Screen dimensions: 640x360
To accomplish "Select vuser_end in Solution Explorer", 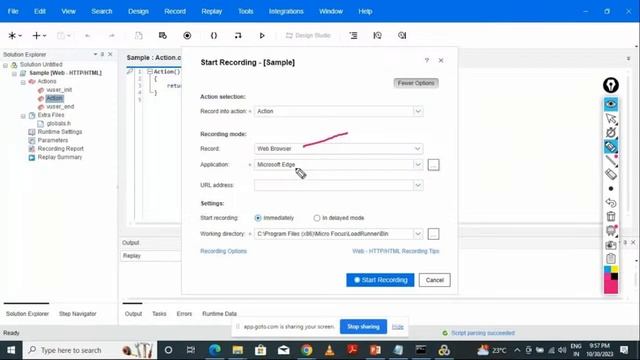I will pos(60,107).
